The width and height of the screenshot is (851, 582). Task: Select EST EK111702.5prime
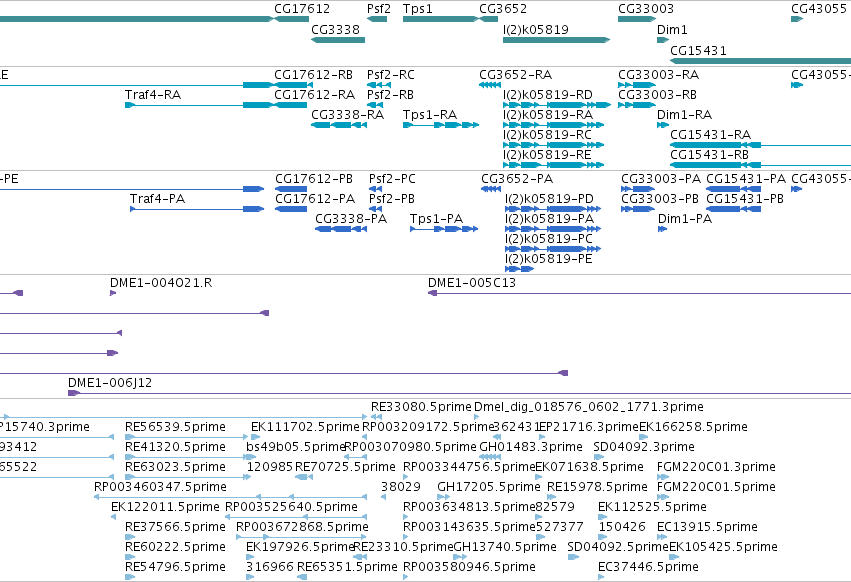point(305,427)
